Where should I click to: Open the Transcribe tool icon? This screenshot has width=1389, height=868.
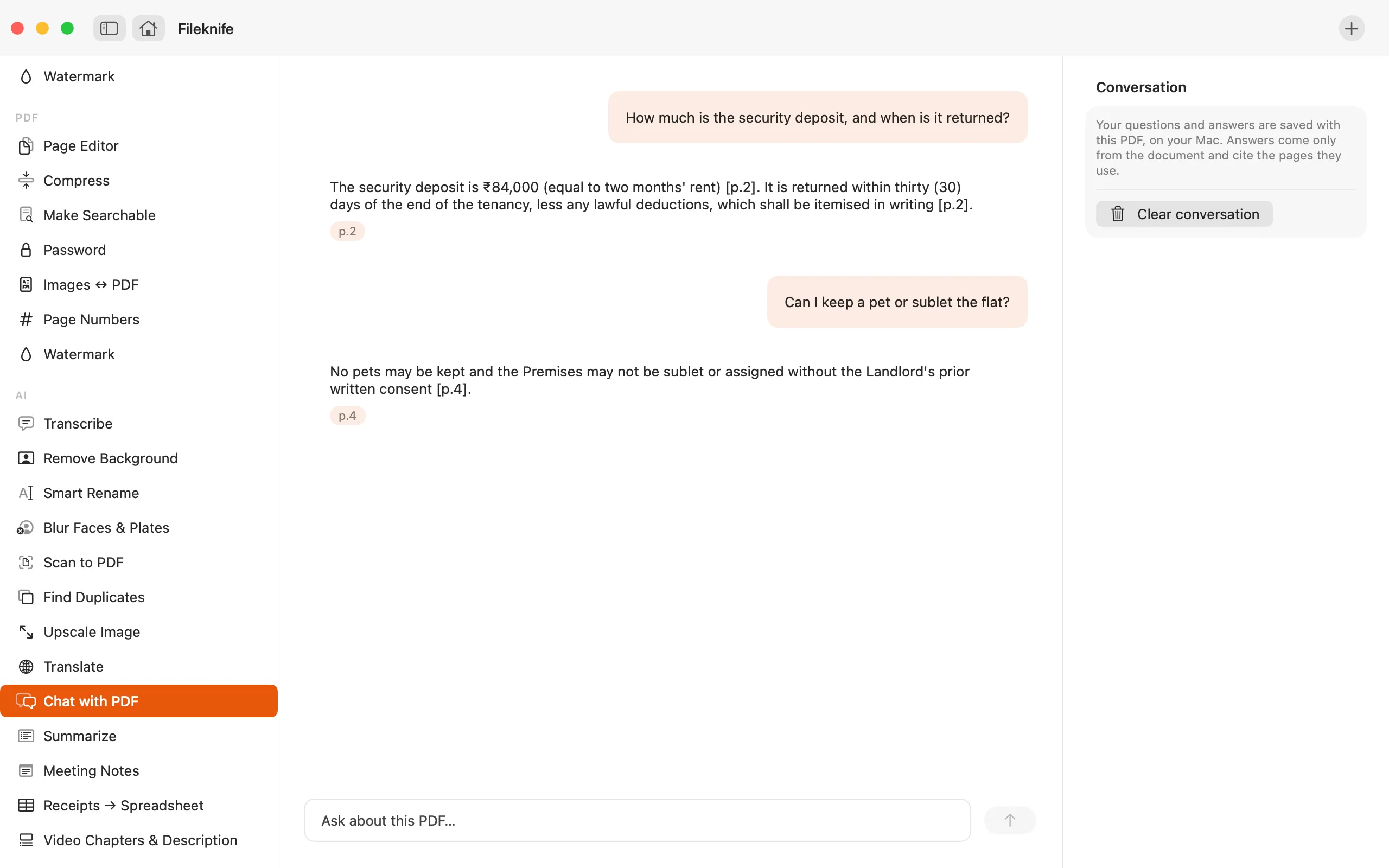pos(26,424)
